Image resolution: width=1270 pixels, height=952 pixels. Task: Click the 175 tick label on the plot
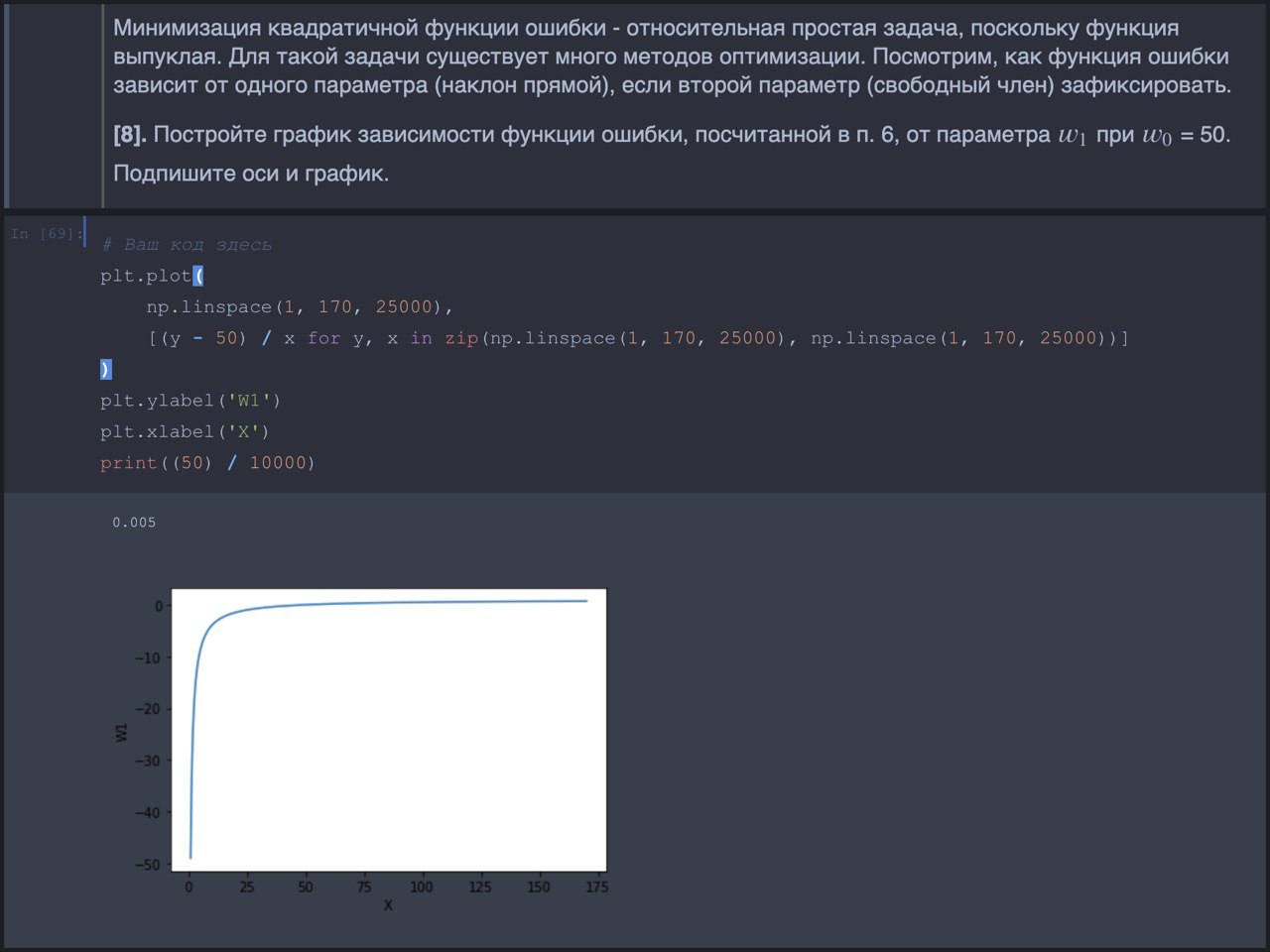coord(596,887)
